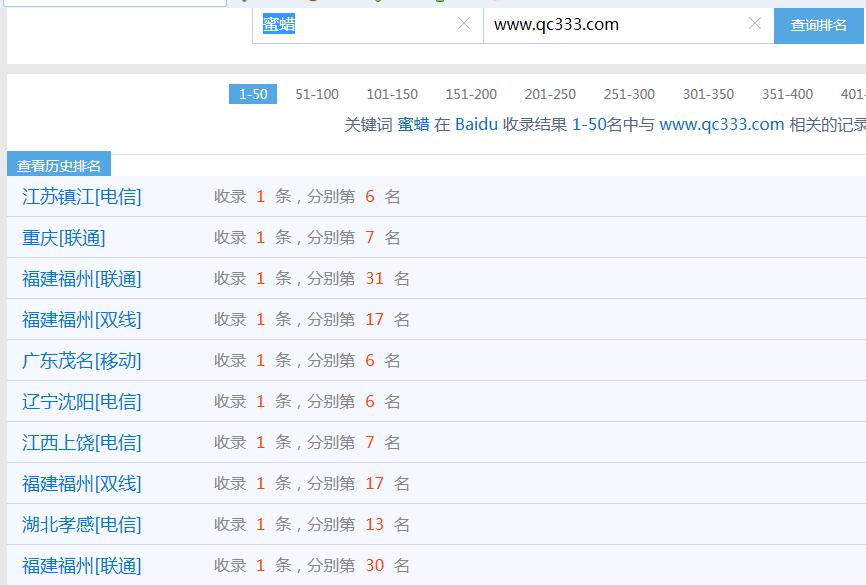
Task: Select the 1-50 ranking range tab
Action: click(x=253, y=94)
